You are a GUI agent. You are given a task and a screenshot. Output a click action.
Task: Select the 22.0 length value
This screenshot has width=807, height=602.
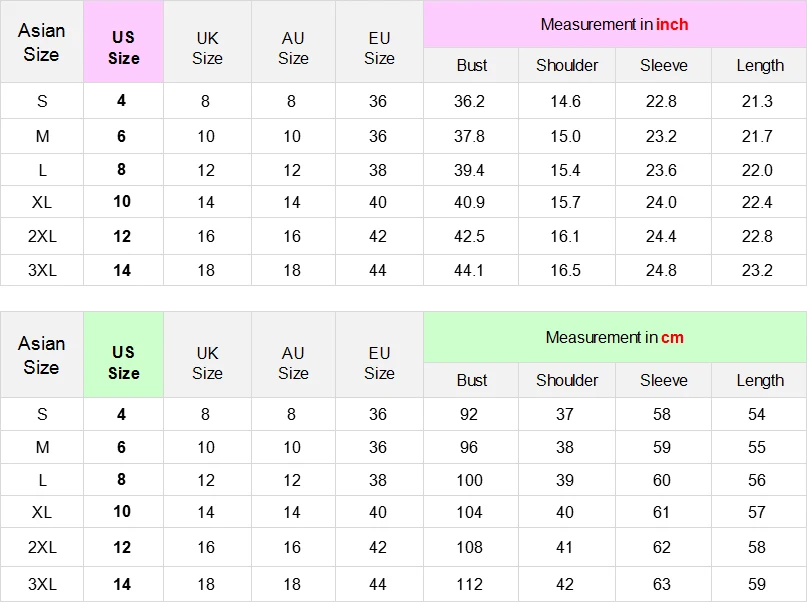pos(757,170)
